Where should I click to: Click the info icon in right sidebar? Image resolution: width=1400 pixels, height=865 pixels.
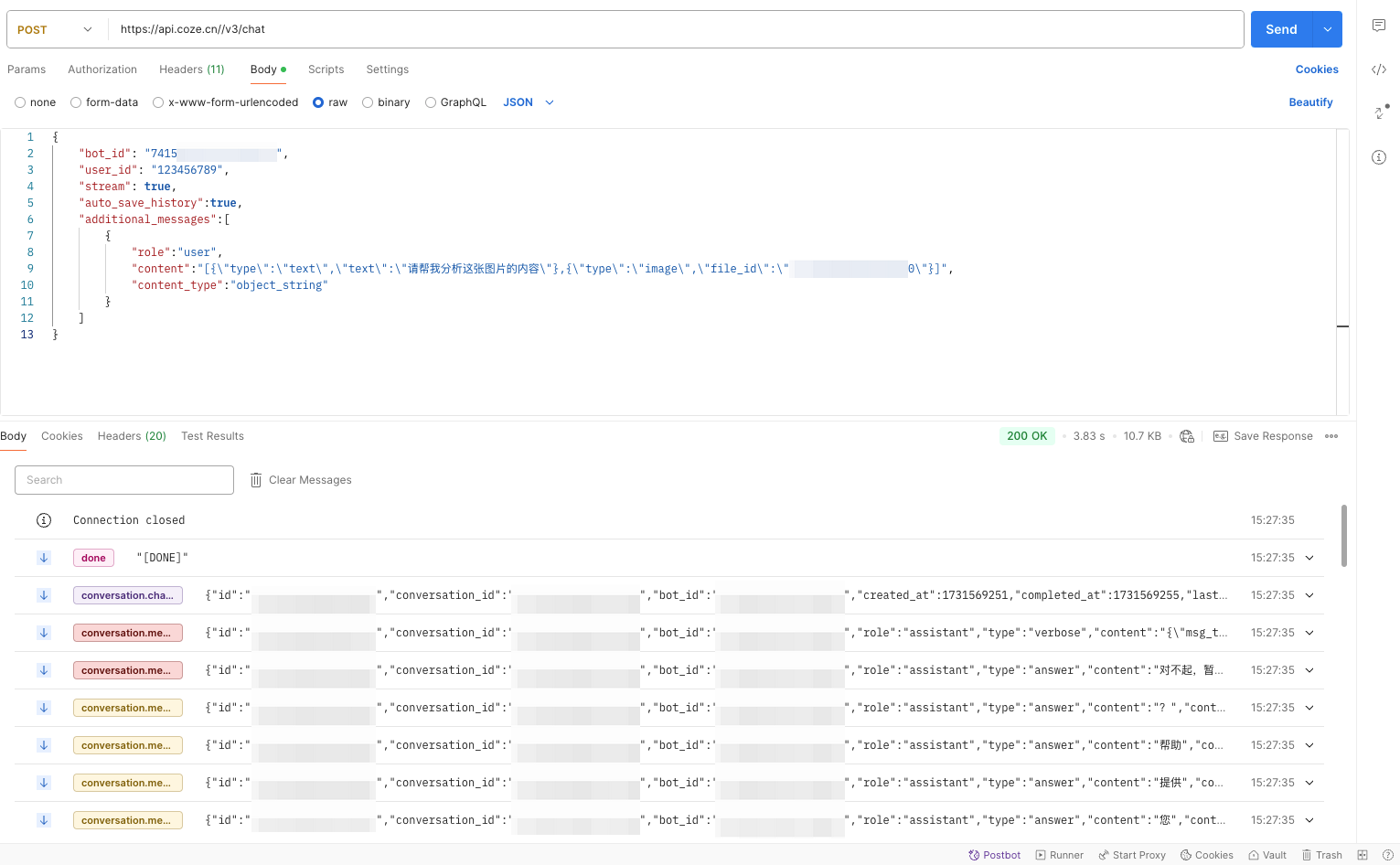[1378, 157]
